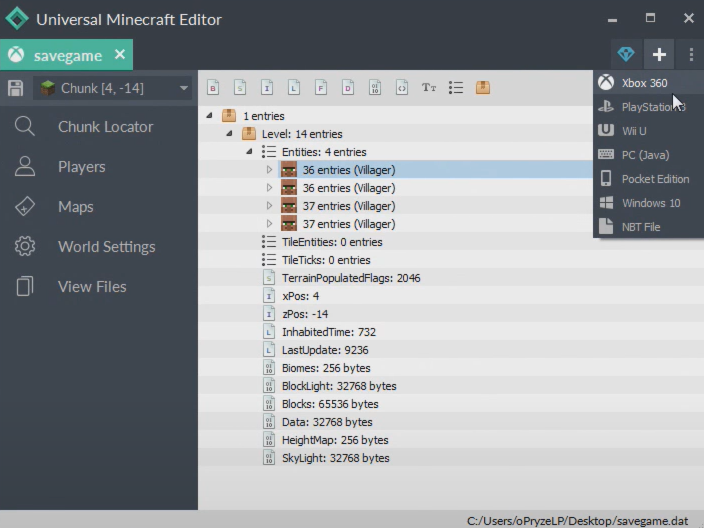Image resolution: width=704 pixels, height=528 pixels.
Task: Add an Int tag from toolbar
Action: pos(267,88)
